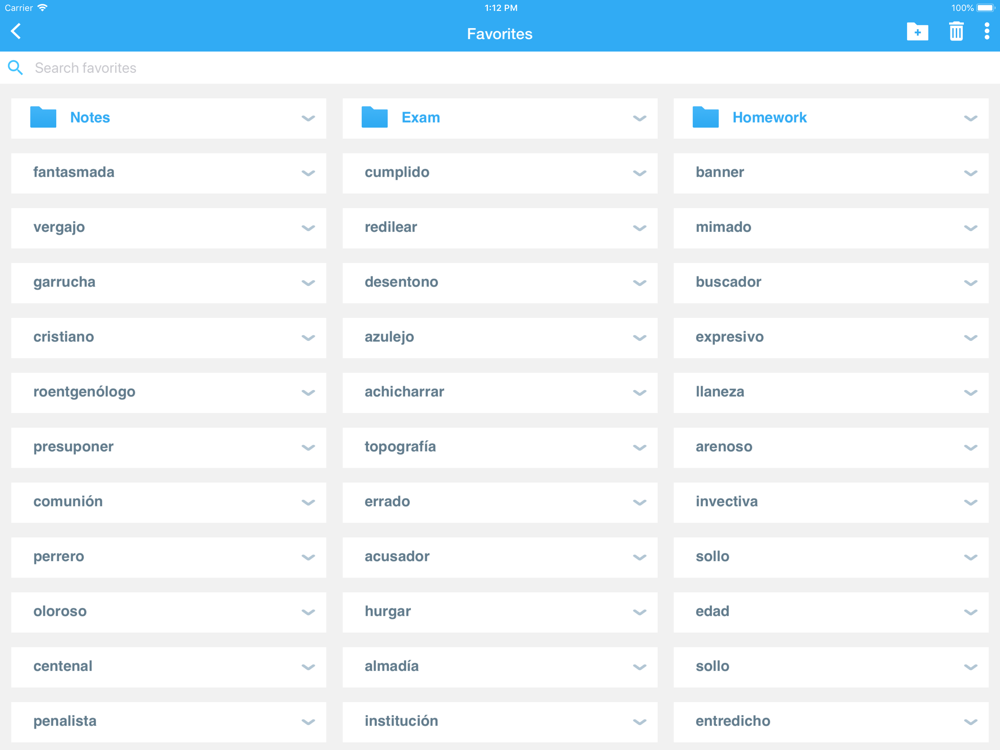Expand the topografía entry chevron

(639, 447)
